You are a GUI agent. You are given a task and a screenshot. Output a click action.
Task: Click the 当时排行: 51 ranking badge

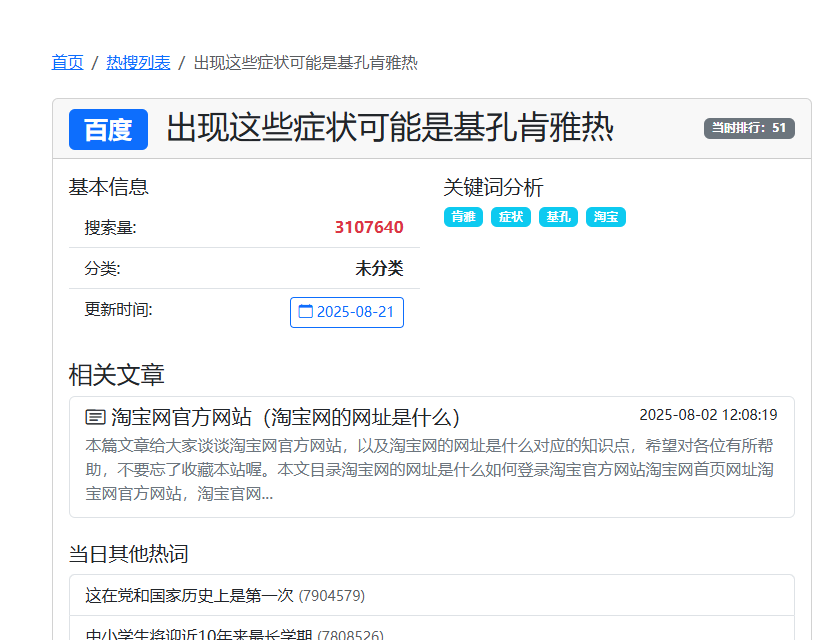pyautogui.click(x=748, y=128)
